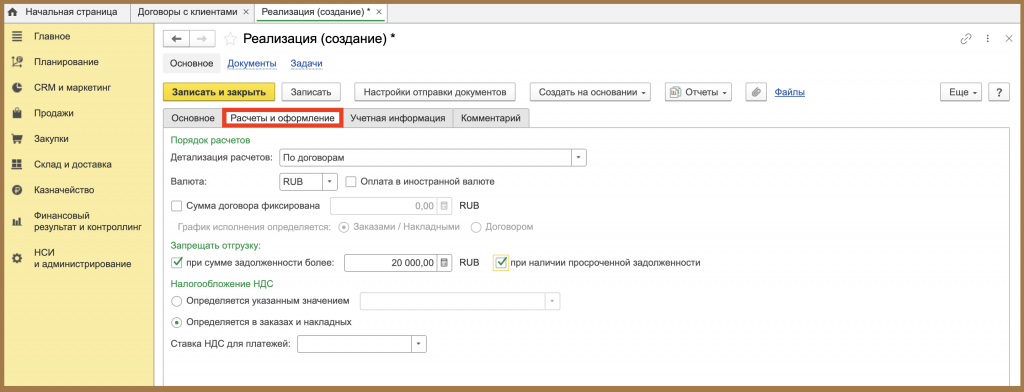Screen dimensions: 1024x392
Task: Toggle Оплата в иностранной валюте checkbox
Action: [351, 181]
